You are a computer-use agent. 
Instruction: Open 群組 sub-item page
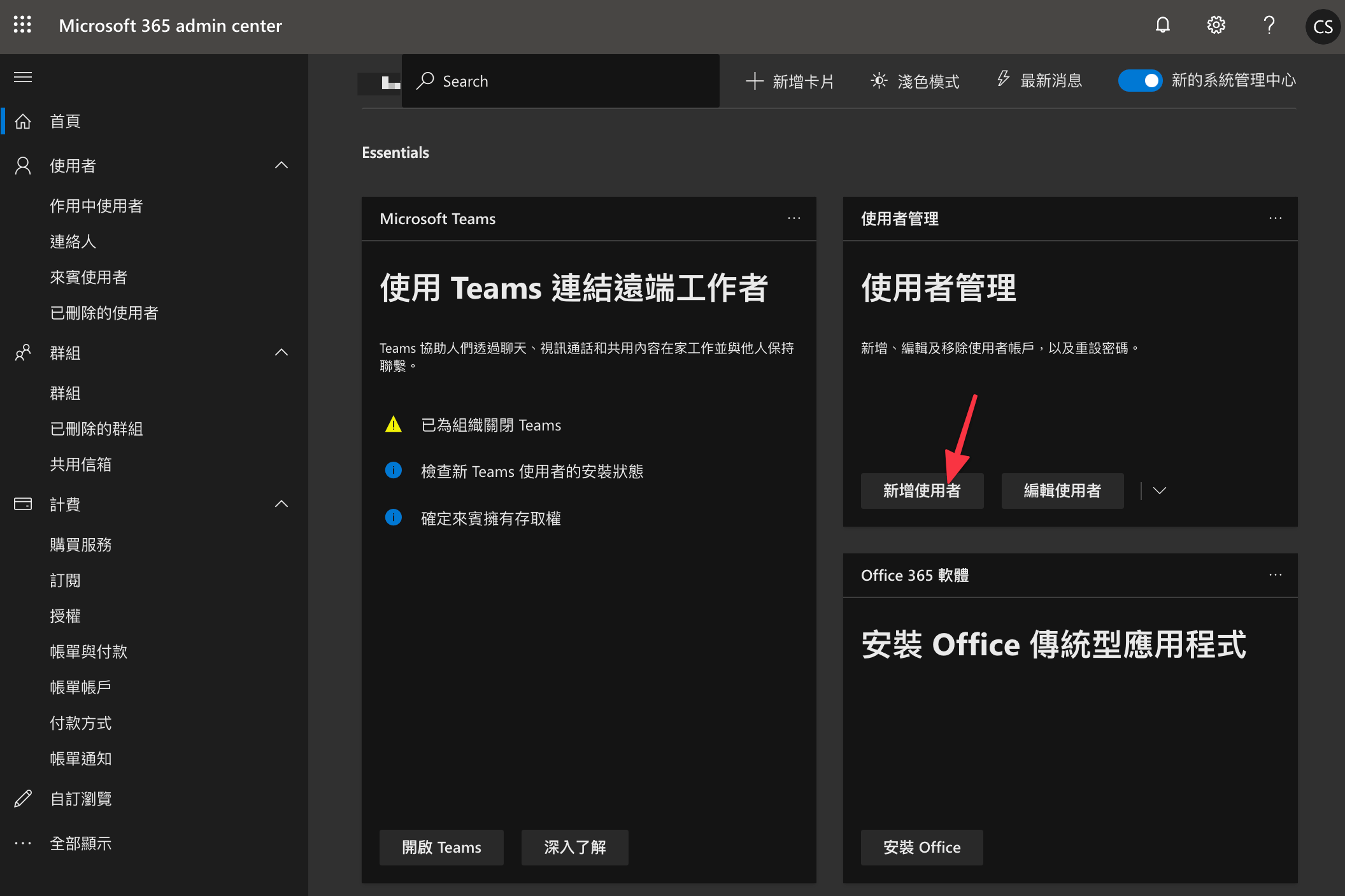coord(65,393)
